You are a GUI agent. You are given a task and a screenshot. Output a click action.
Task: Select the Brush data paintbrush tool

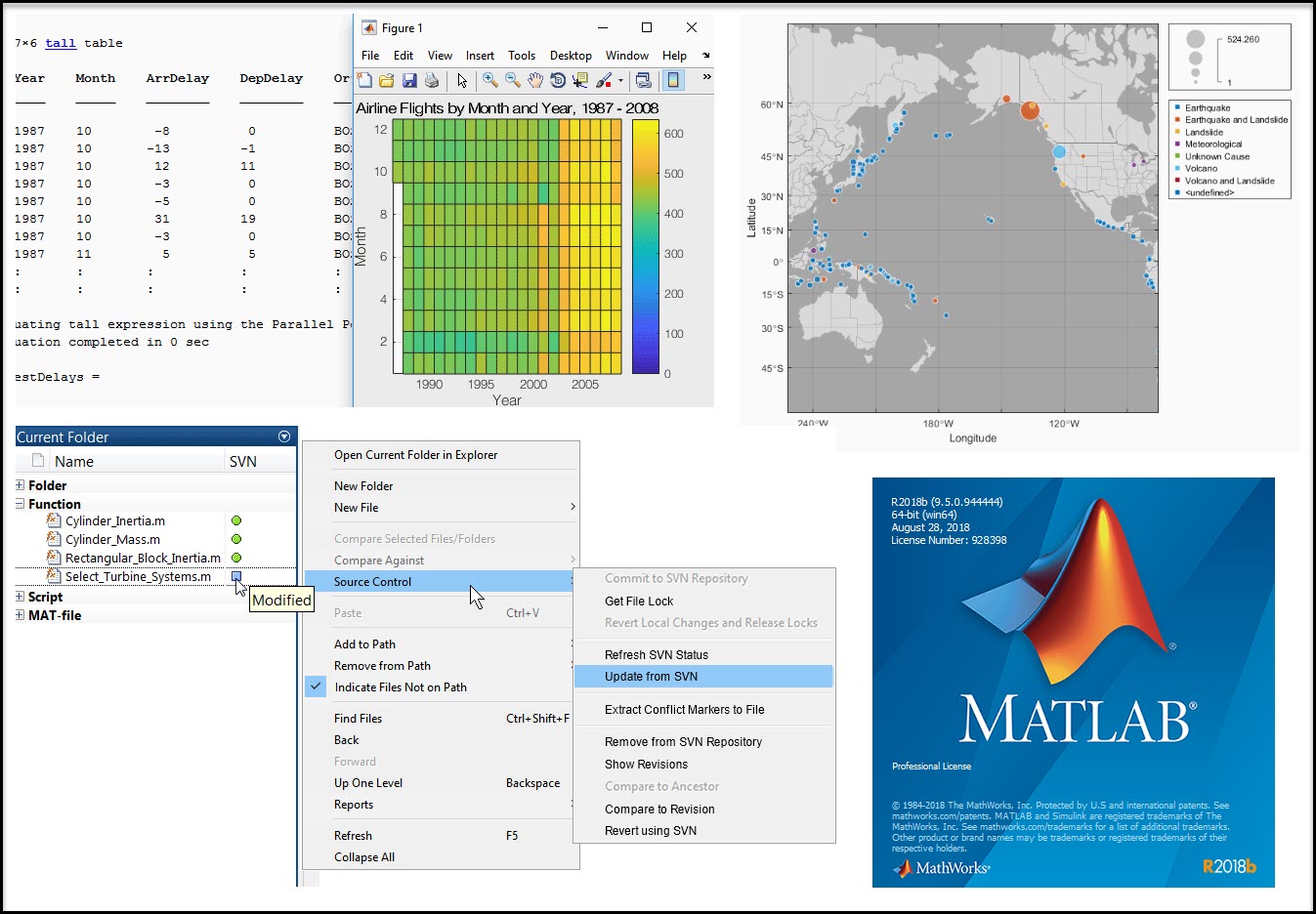(x=604, y=80)
